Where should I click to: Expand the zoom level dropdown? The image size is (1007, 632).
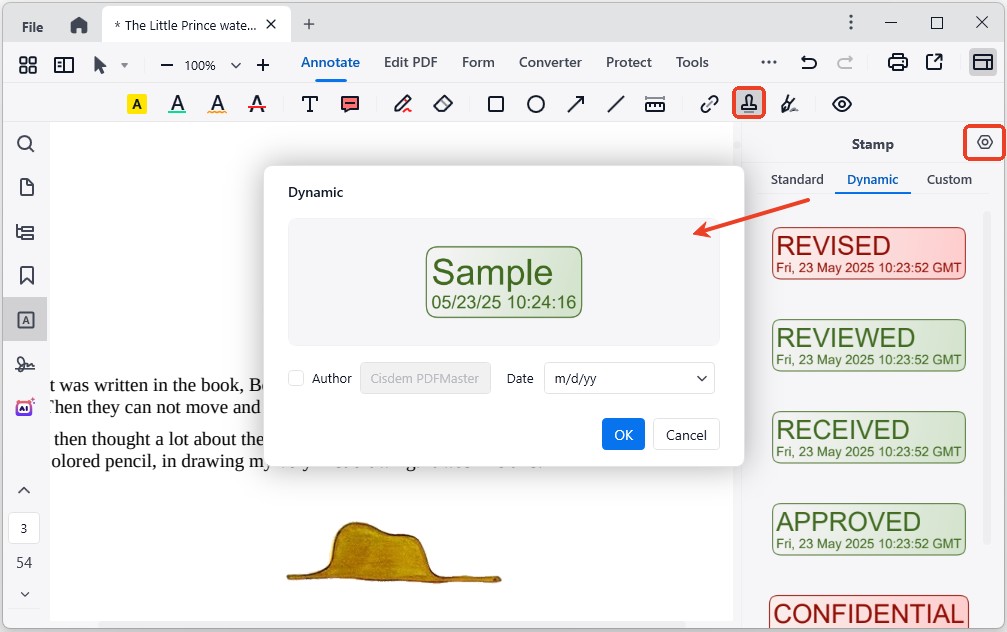point(236,65)
